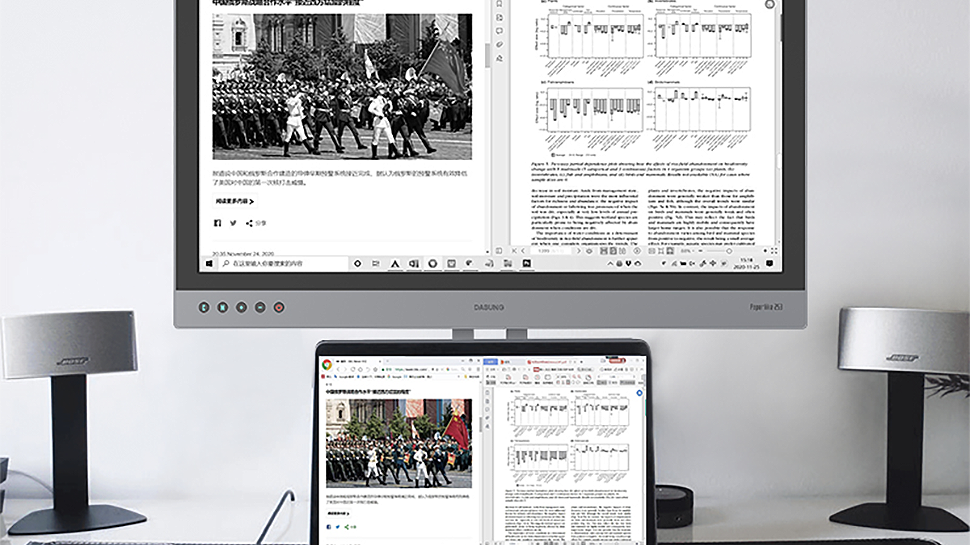Select the open tab in laptop browser
This screenshot has height=545, width=970.
click(358, 361)
